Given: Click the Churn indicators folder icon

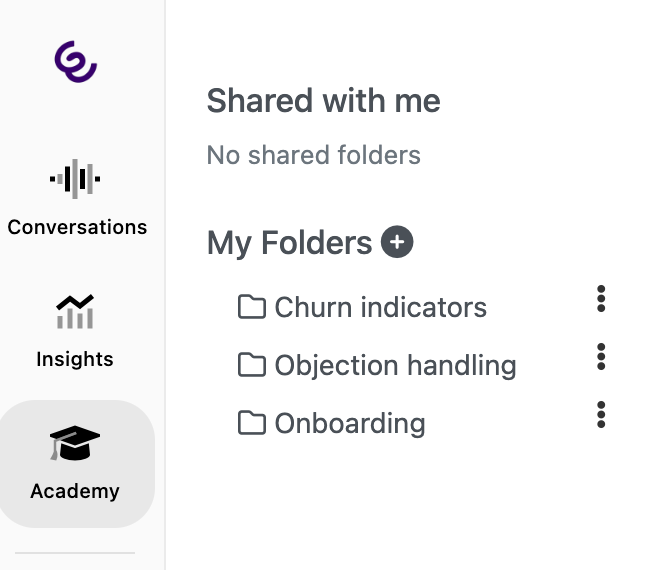Looking at the screenshot, I should (252, 307).
